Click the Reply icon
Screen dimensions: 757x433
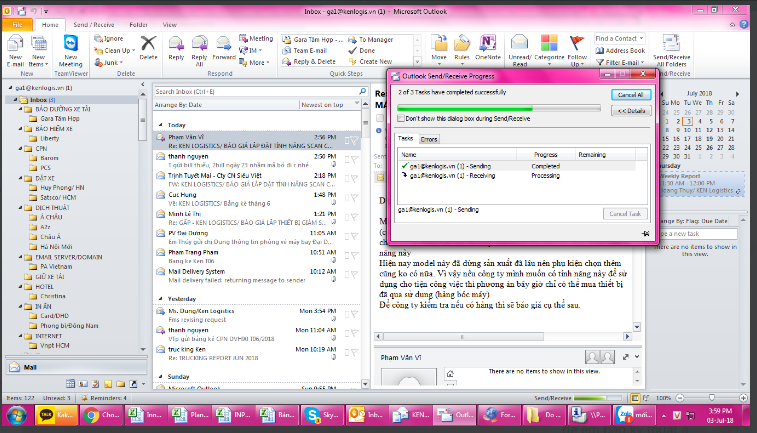click(176, 43)
